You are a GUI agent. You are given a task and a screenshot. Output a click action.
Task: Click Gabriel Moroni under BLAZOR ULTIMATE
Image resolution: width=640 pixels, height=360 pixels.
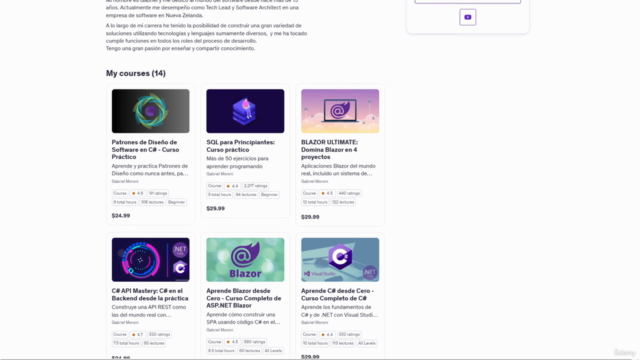314,181
